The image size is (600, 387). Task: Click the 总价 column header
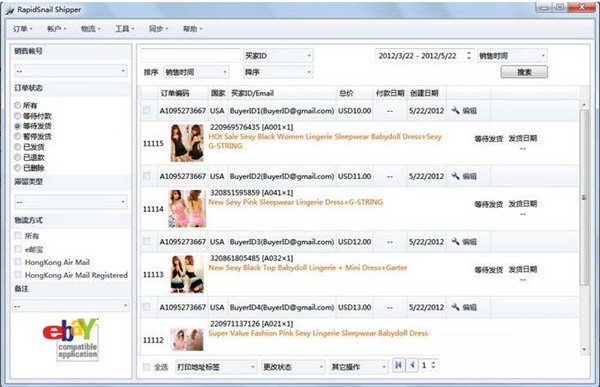[346, 93]
